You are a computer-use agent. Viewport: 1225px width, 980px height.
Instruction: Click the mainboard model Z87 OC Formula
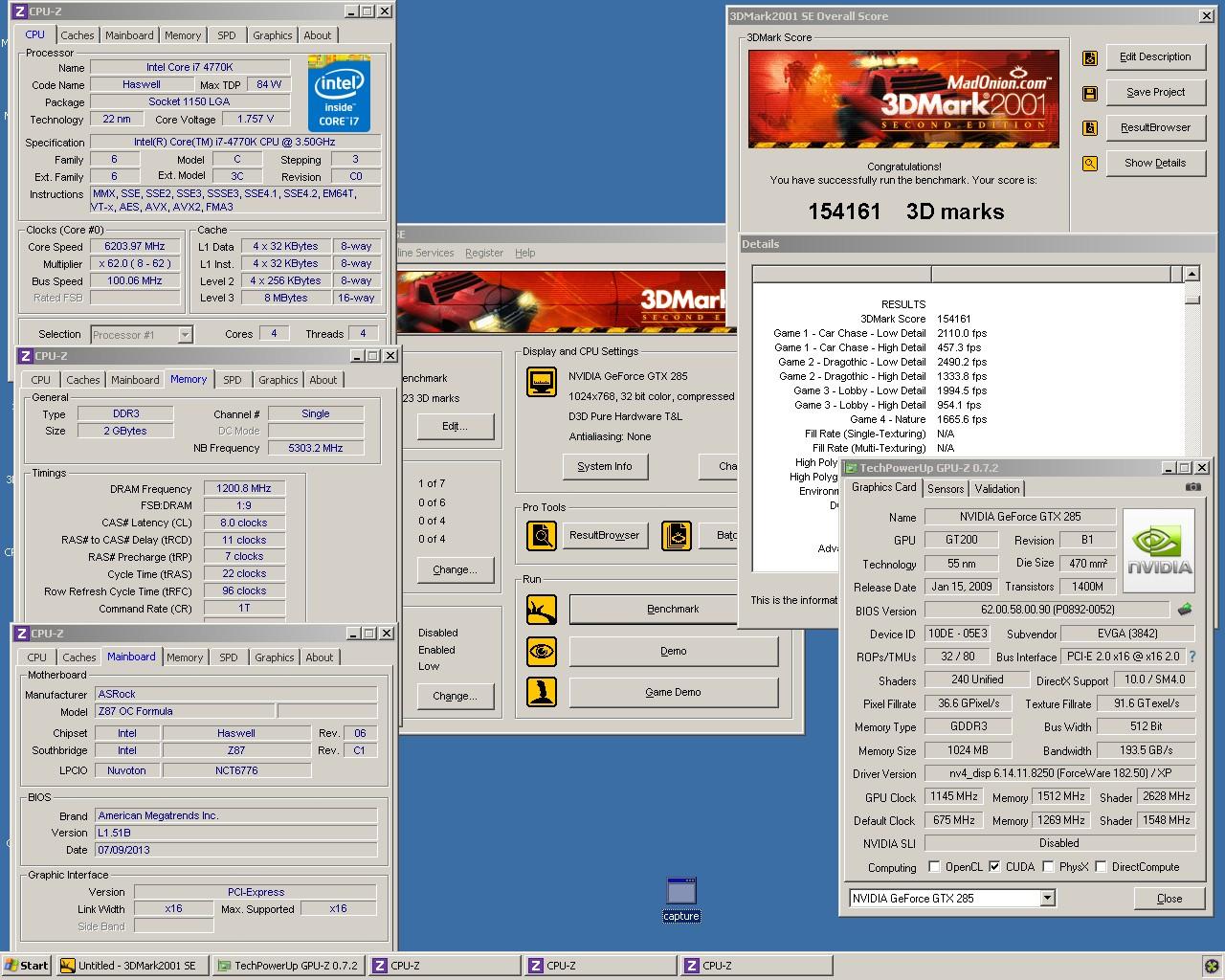coord(186,711)
